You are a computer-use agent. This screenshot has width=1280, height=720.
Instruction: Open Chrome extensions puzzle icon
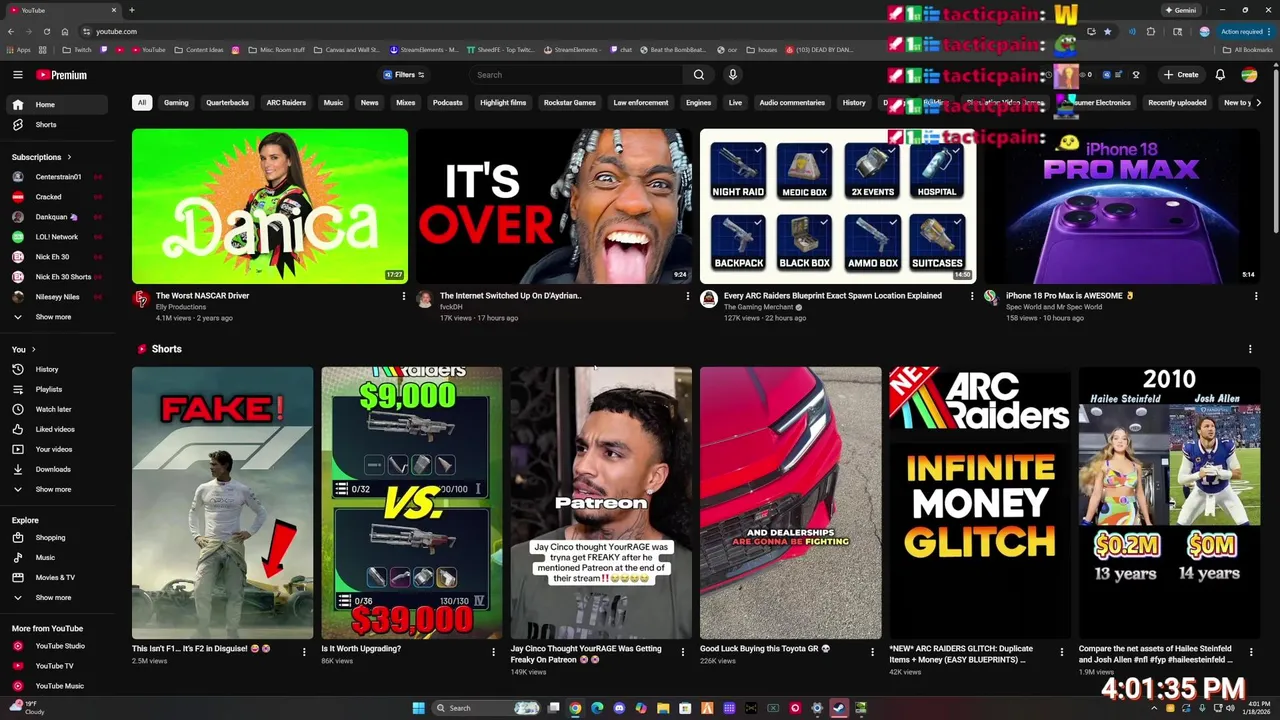(x=1151, y=31)
